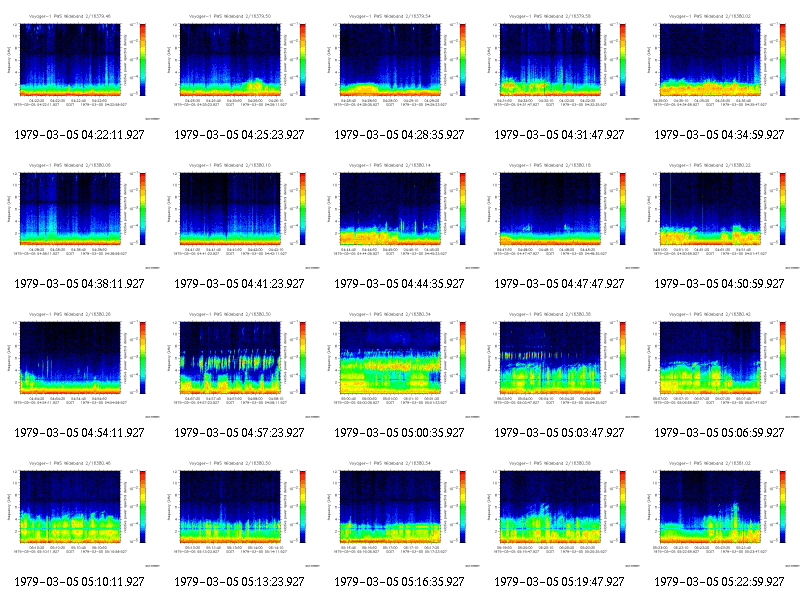Open the 04:22:11.927 spectrogram thumbnail
The height and width of the screenshot is (596, 800).
[x=80, y=66]
